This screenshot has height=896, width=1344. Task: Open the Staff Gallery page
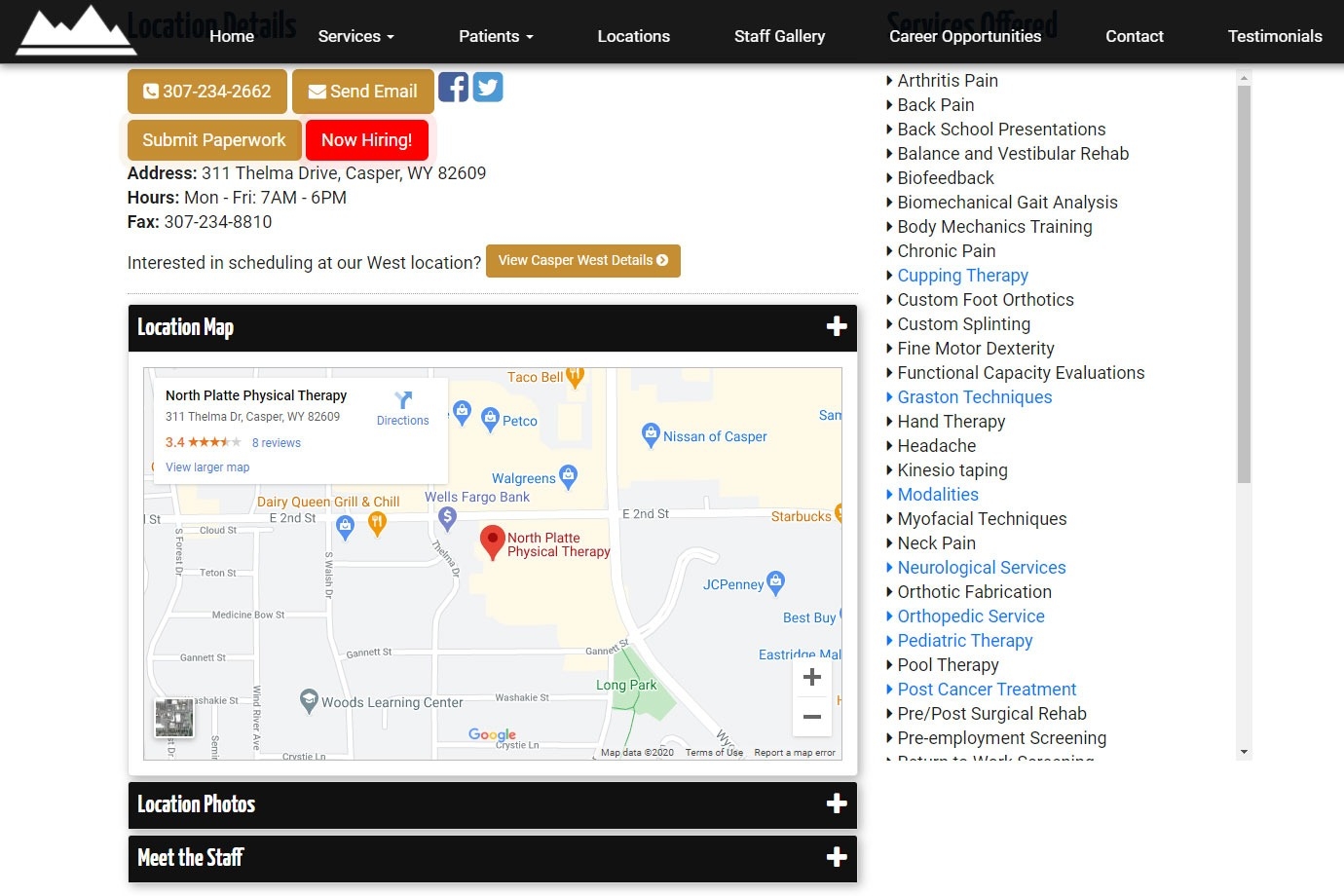click(780, 36)
